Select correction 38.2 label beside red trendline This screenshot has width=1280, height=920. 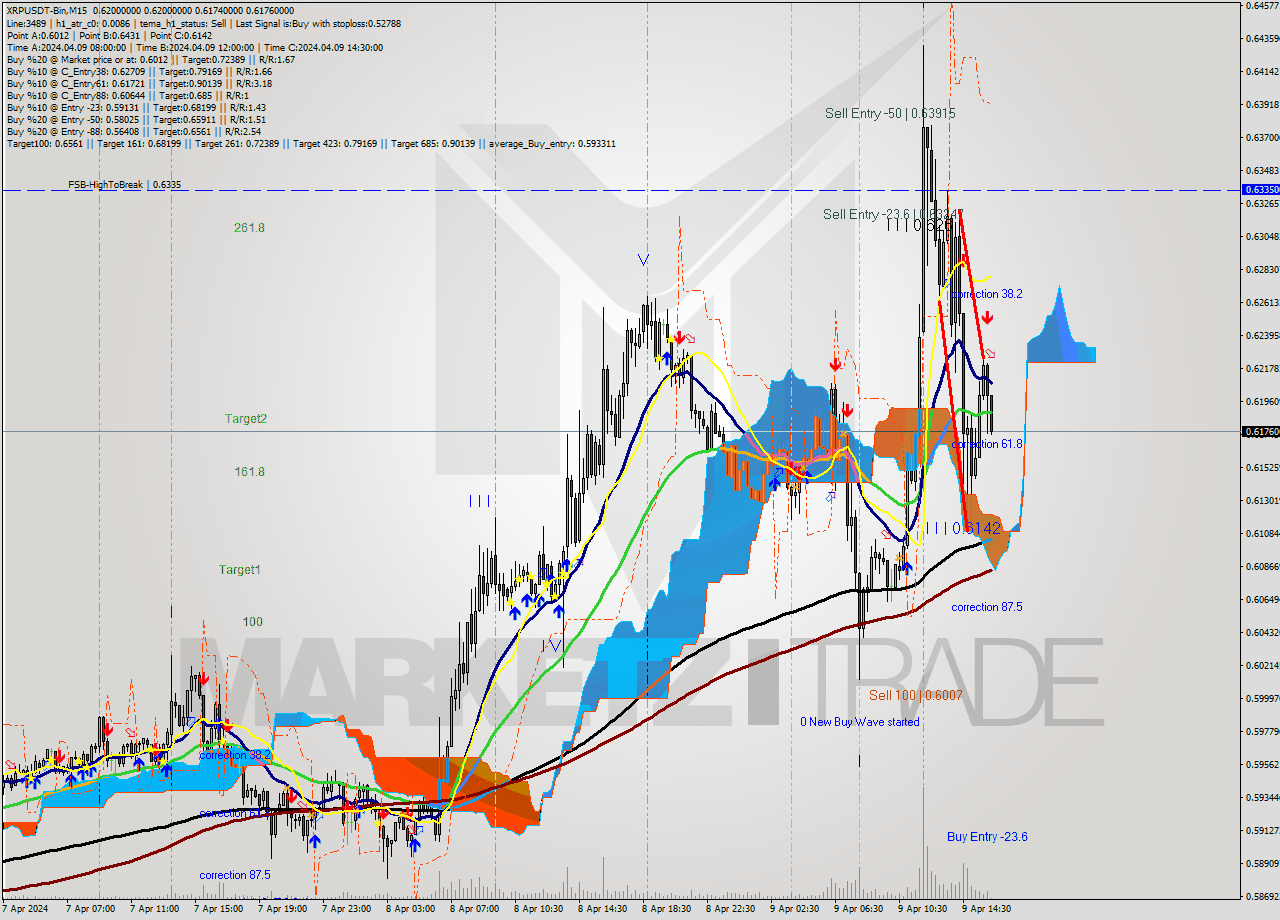tap(987, 294)
